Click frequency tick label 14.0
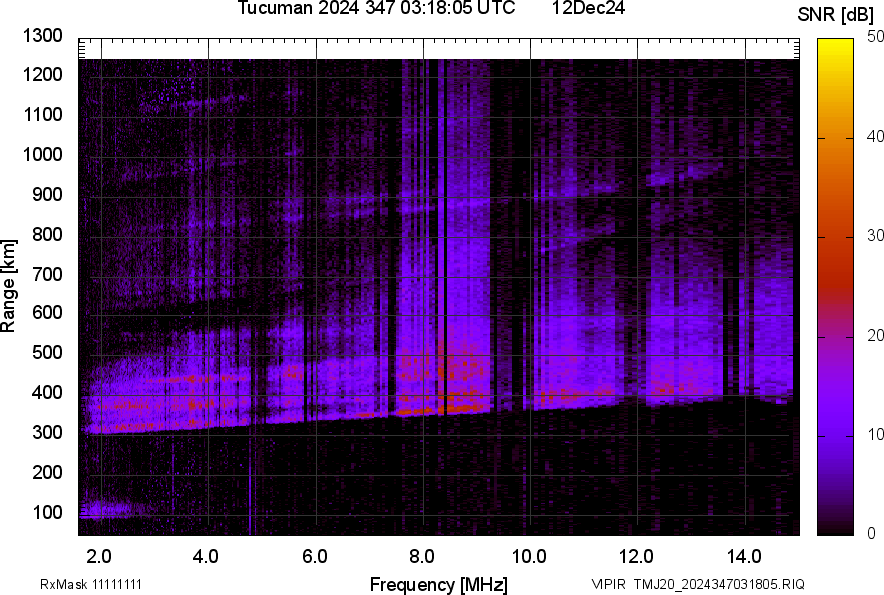Image resolution: width=884 pixels, height=595 pixels. pyautogui.click(x=744, y=557)
